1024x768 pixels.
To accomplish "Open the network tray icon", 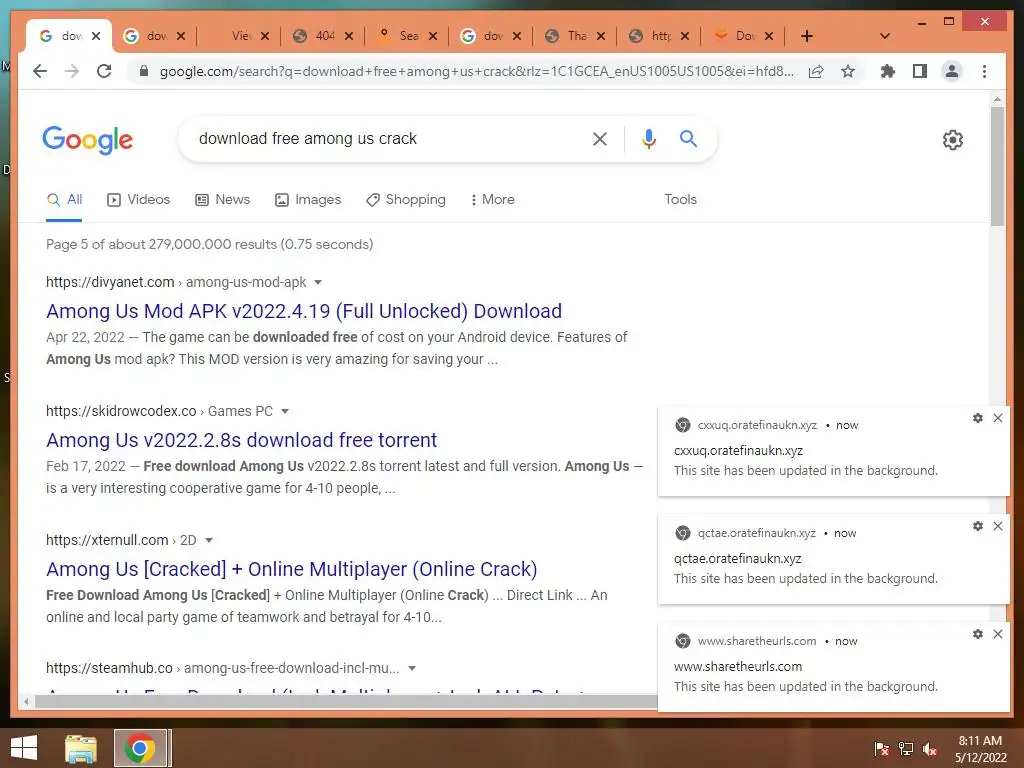I will point(906,749).
